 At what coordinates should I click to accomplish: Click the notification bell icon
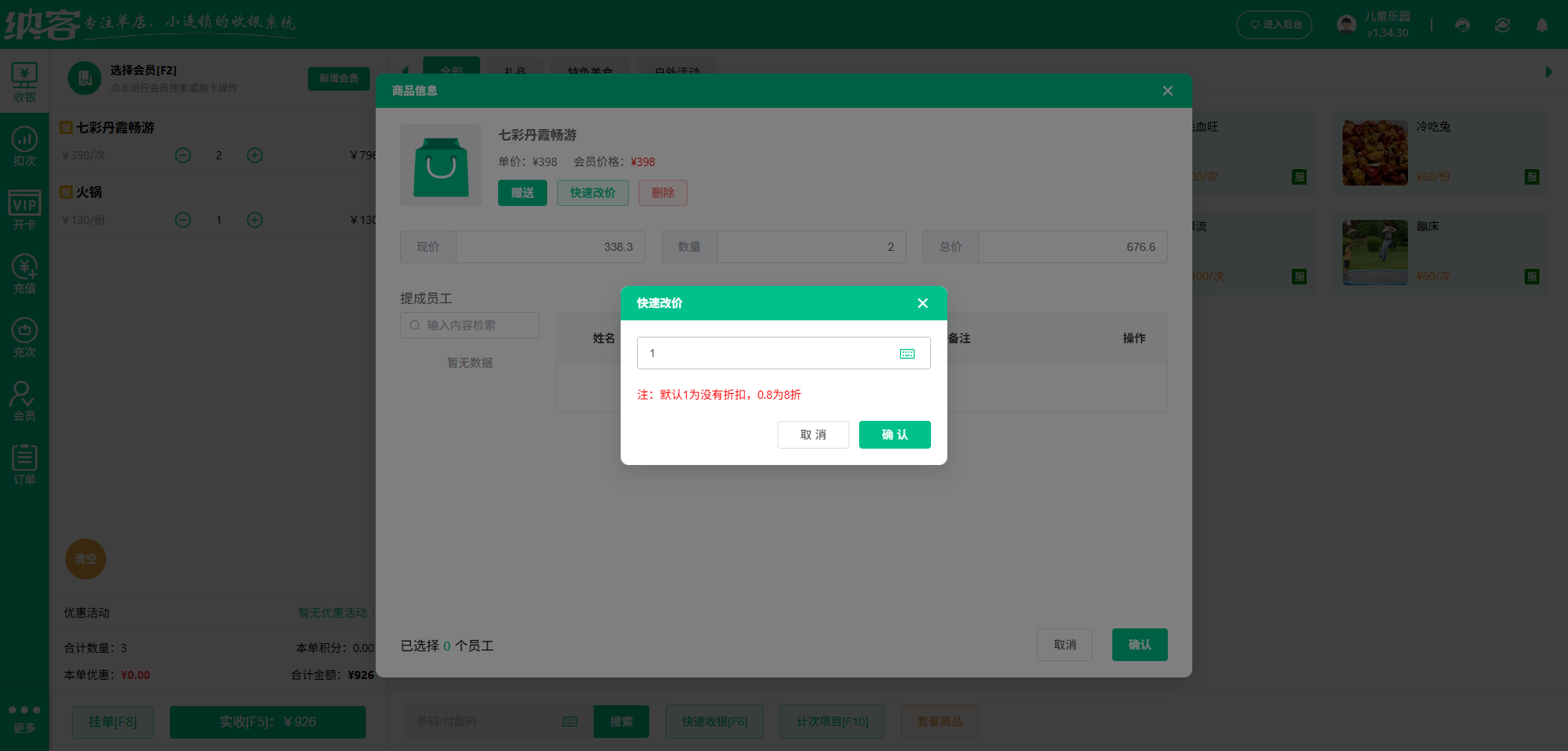[x=1541, y=25]
